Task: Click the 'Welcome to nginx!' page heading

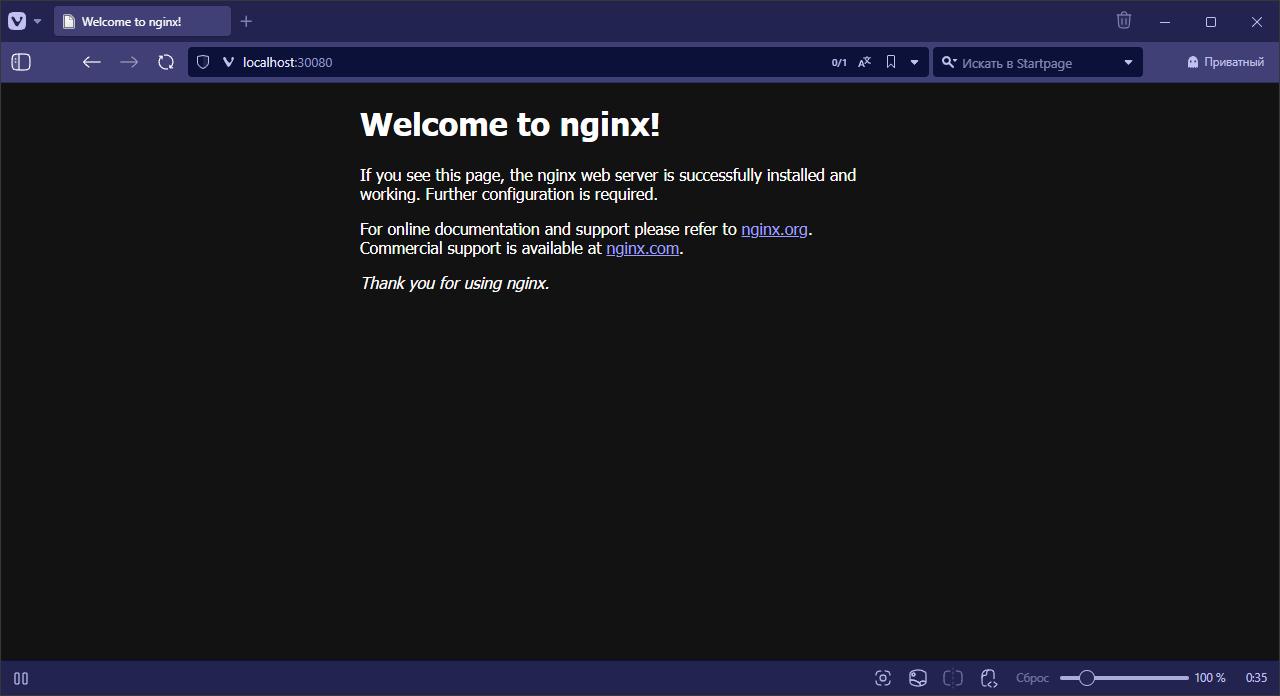Action: tap(510, 125)
